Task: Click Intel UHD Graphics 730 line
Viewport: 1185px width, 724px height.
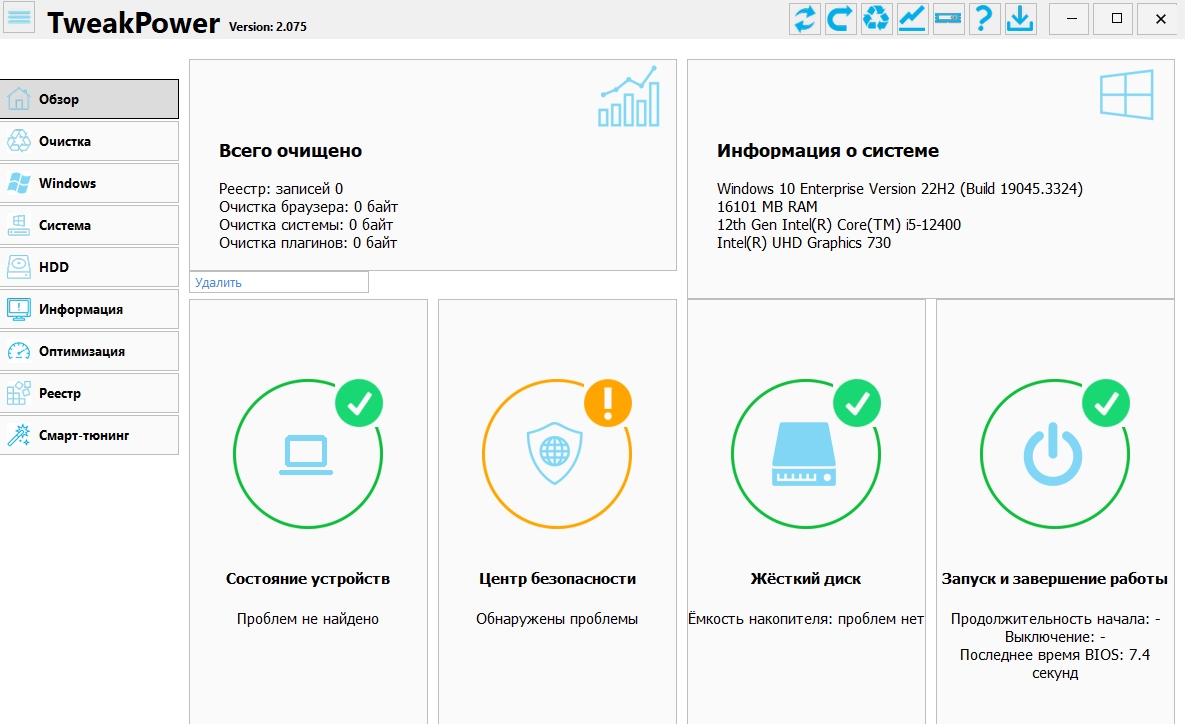Action: pyautogui.click(x=804, y=243)
